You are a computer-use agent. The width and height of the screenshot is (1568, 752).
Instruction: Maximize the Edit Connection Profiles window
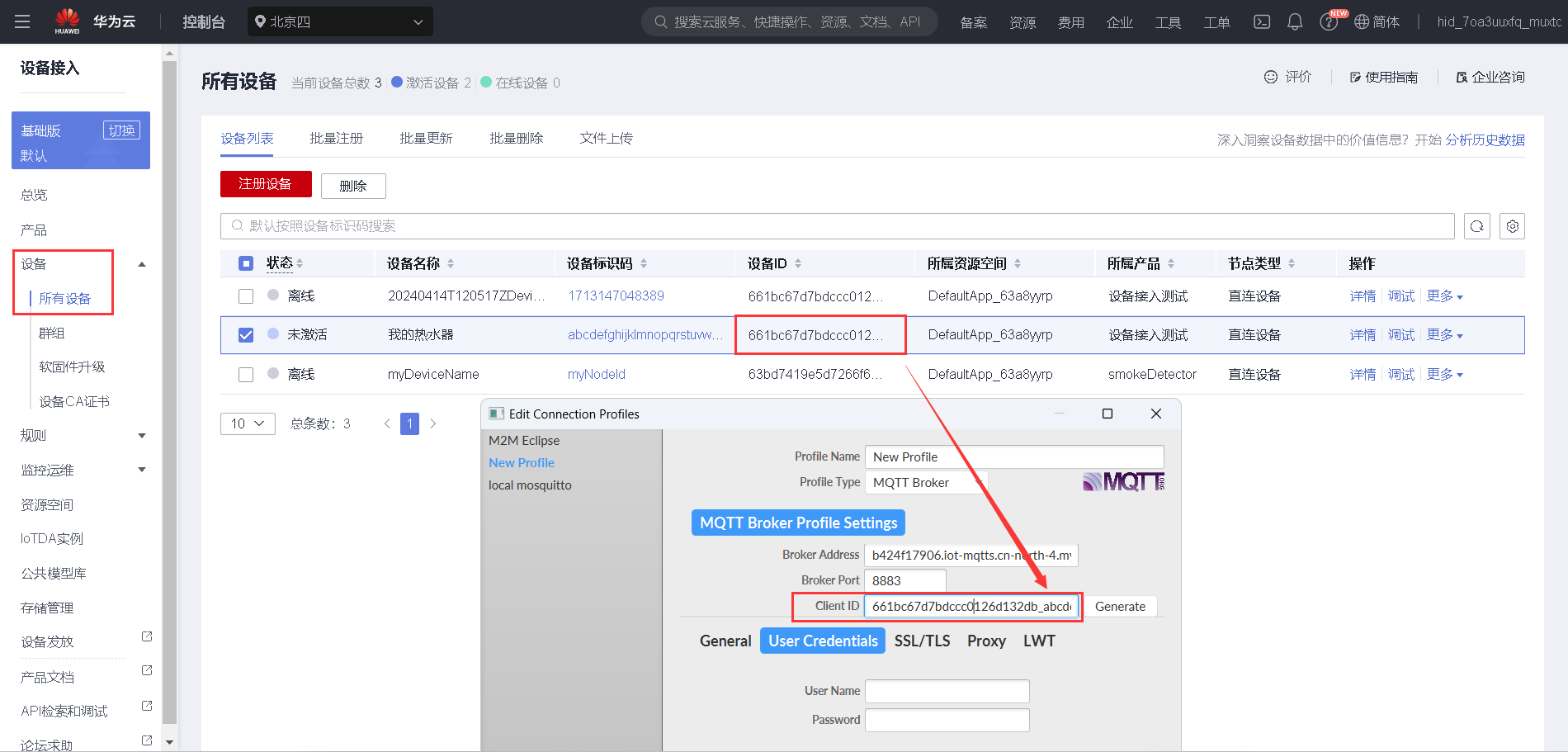pyautogui.click(x=1108, y=414)
